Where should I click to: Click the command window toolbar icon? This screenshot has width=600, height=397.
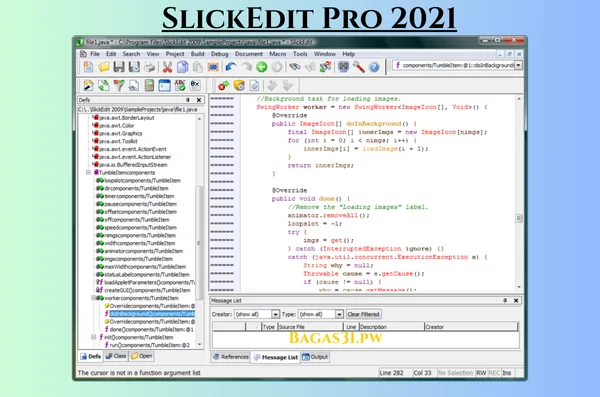pos(165,85)
